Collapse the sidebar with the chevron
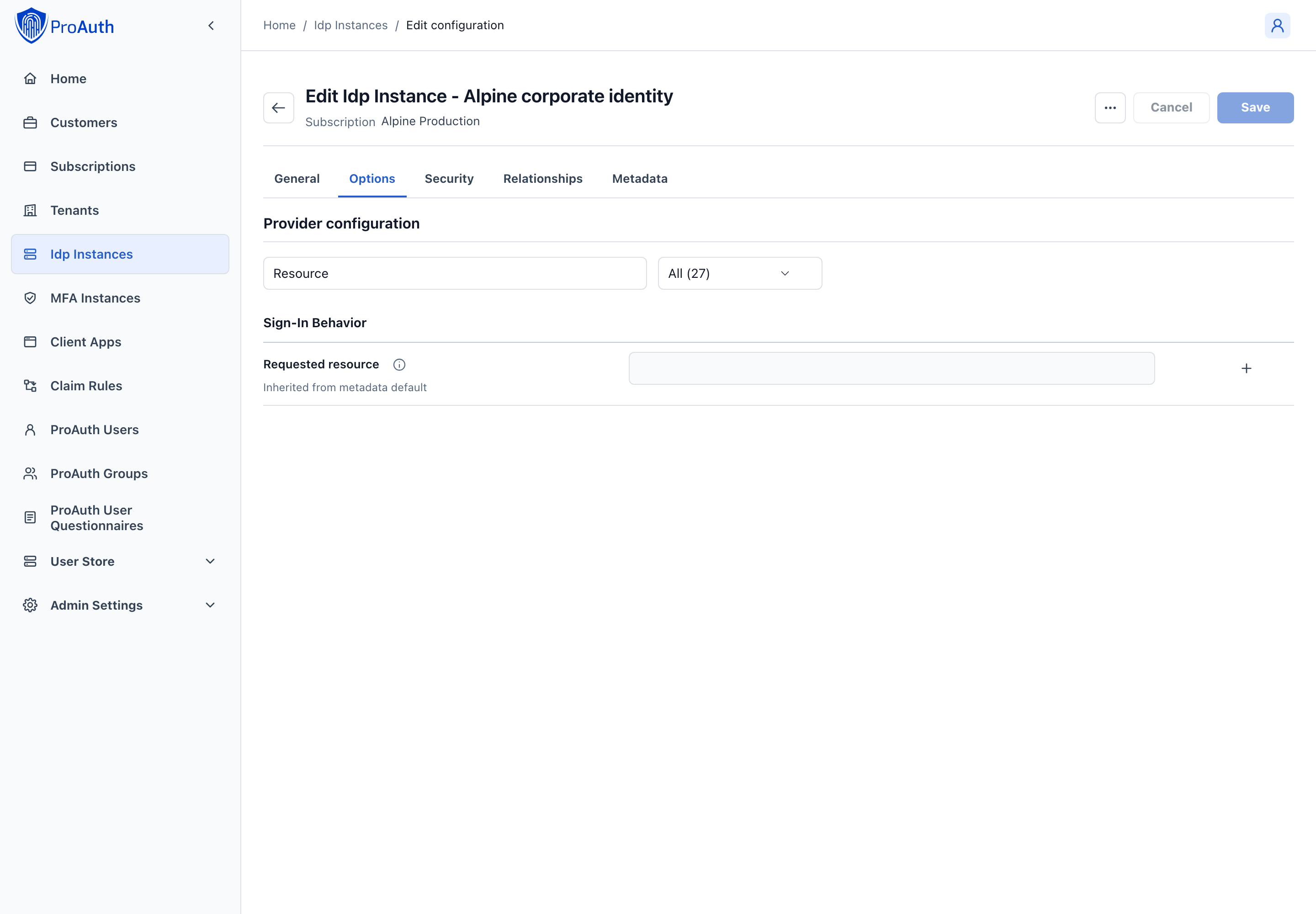Screen dimensions: 1316x914 211,26
